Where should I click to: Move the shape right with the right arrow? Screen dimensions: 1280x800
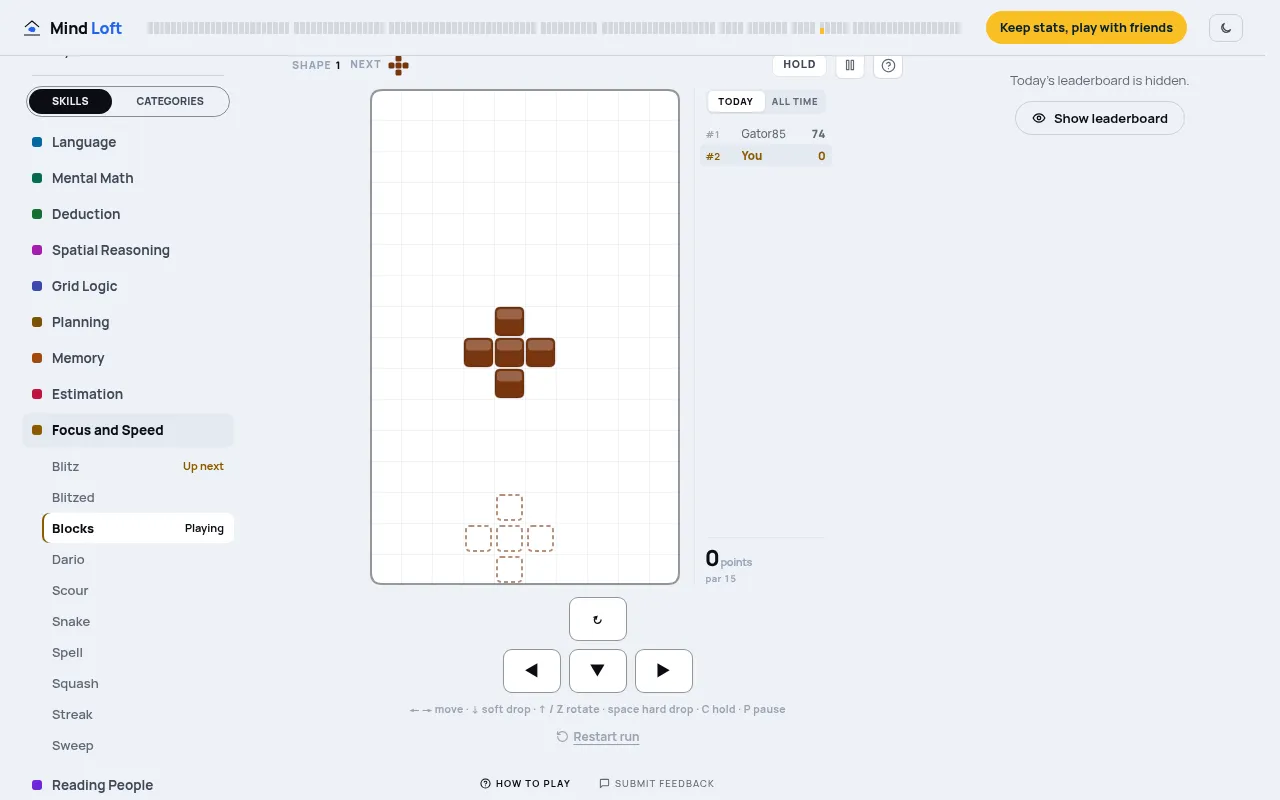pyautogui.click(x=664, y=671)
